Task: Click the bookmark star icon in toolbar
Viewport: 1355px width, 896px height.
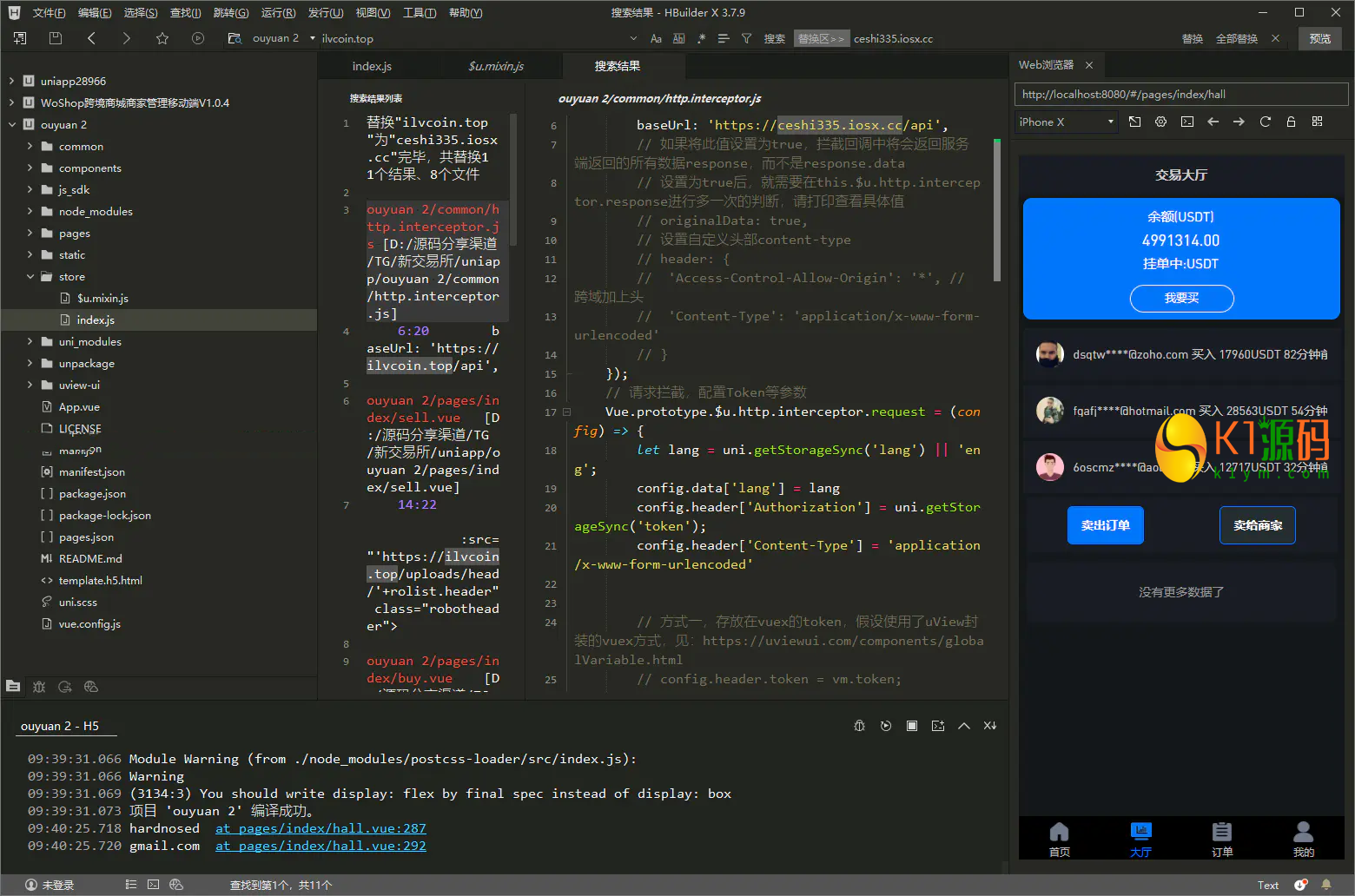Action: 162,38
